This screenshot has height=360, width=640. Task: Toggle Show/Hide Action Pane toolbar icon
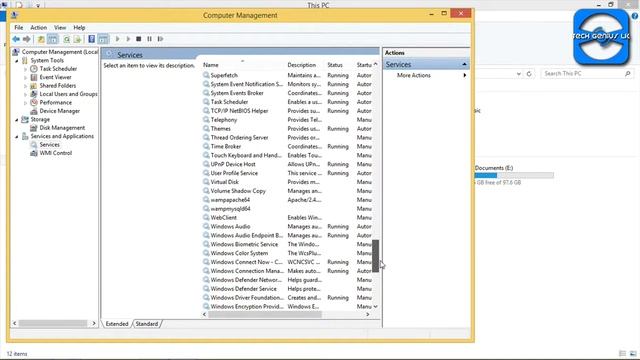(103, 39)
